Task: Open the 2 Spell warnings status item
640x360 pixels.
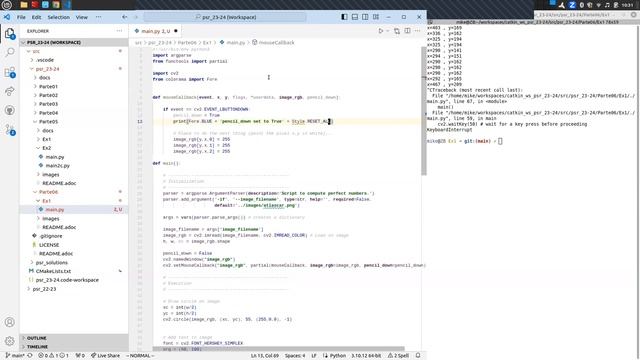Action: point(398,356)
